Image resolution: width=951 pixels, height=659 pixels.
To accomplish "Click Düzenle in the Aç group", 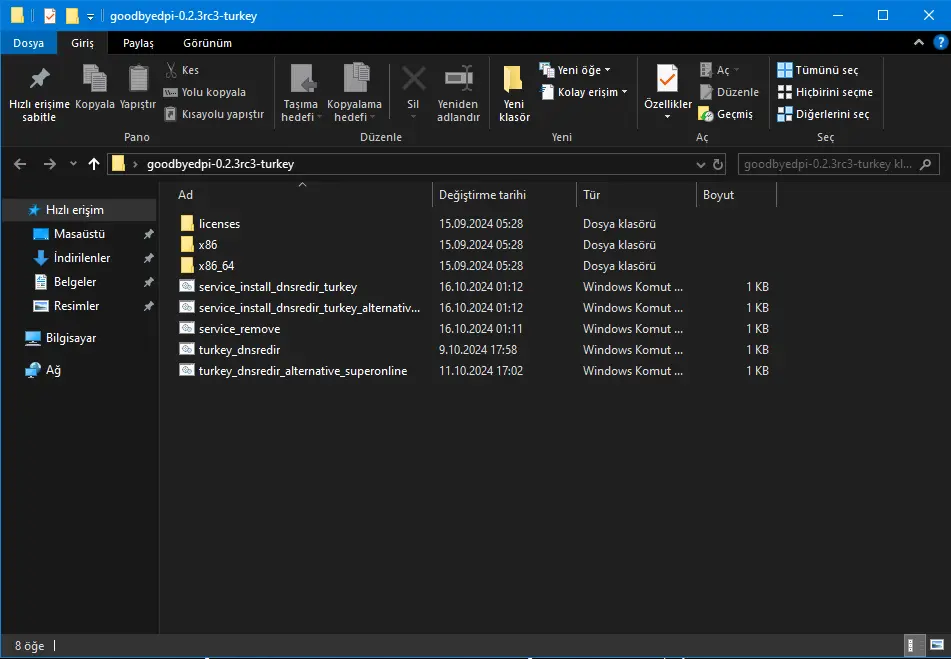I will tap(729, 92).
